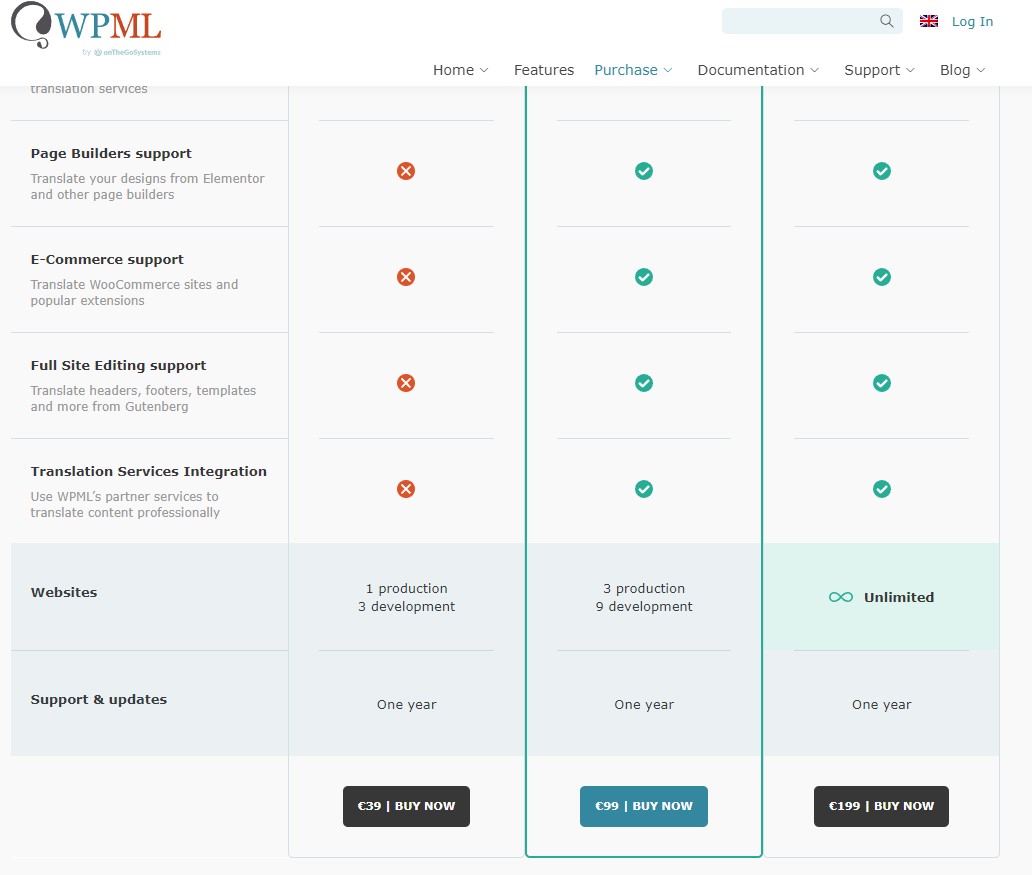Image resolution: width=1032 pixels, height=875 pixels.
Task: Click middle-plan checkmark for Full Site Editing
Action: (x=644, y=383)
